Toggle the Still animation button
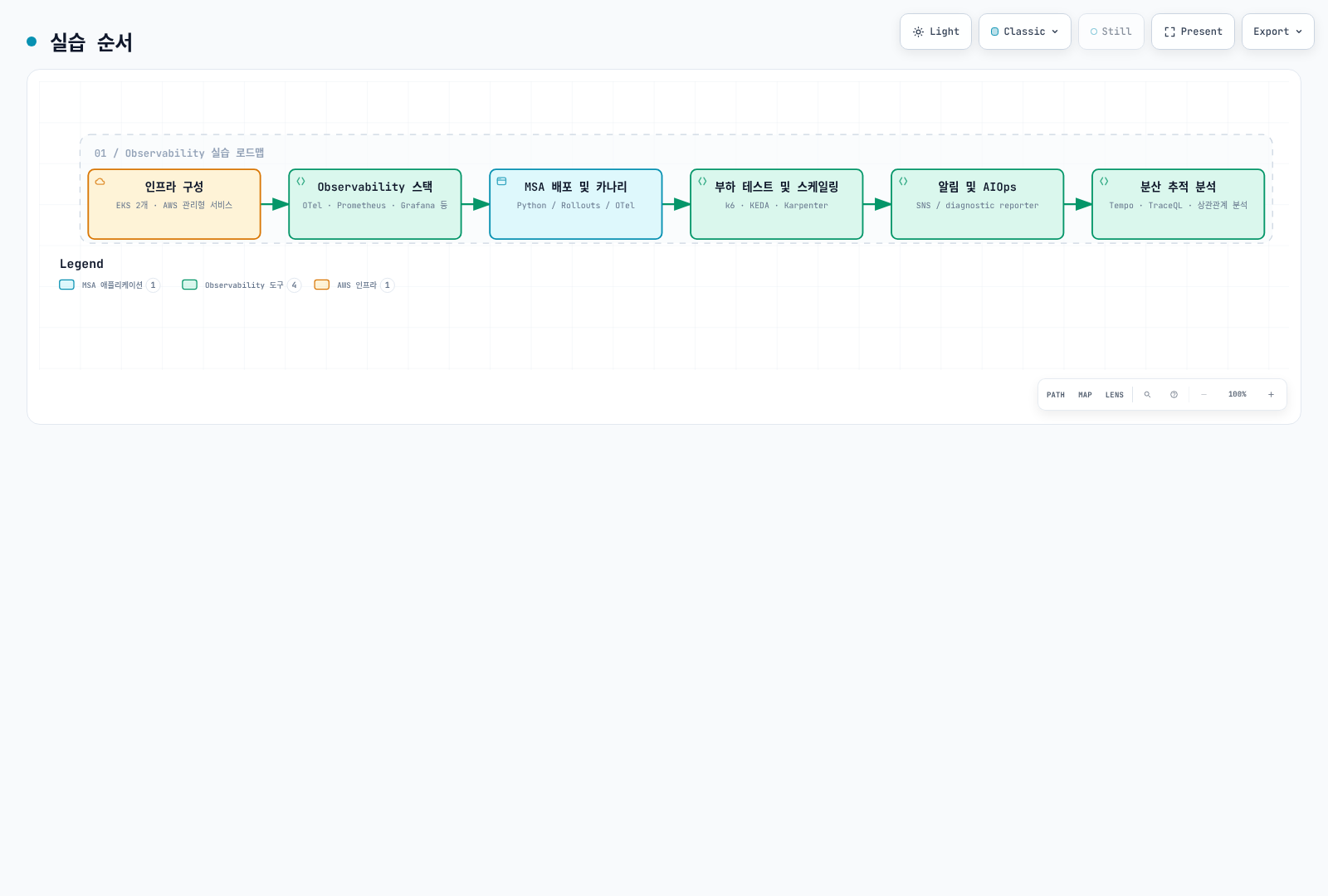The height and width of the screenshot is (896, 1328). point(1111,32)
